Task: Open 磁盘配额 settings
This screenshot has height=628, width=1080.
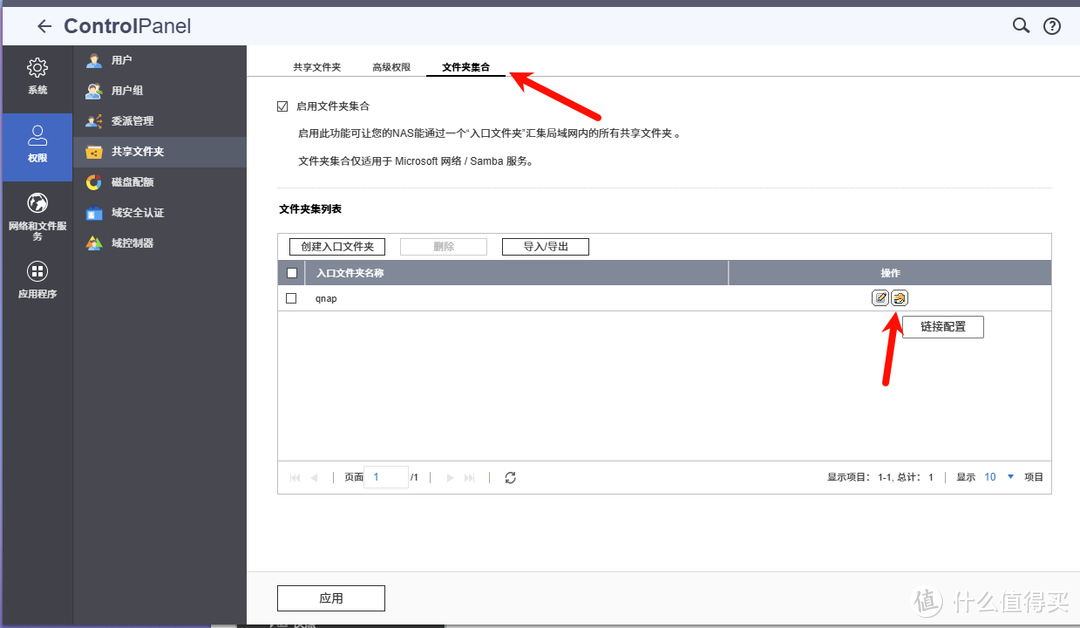Action: coord(160,182)
